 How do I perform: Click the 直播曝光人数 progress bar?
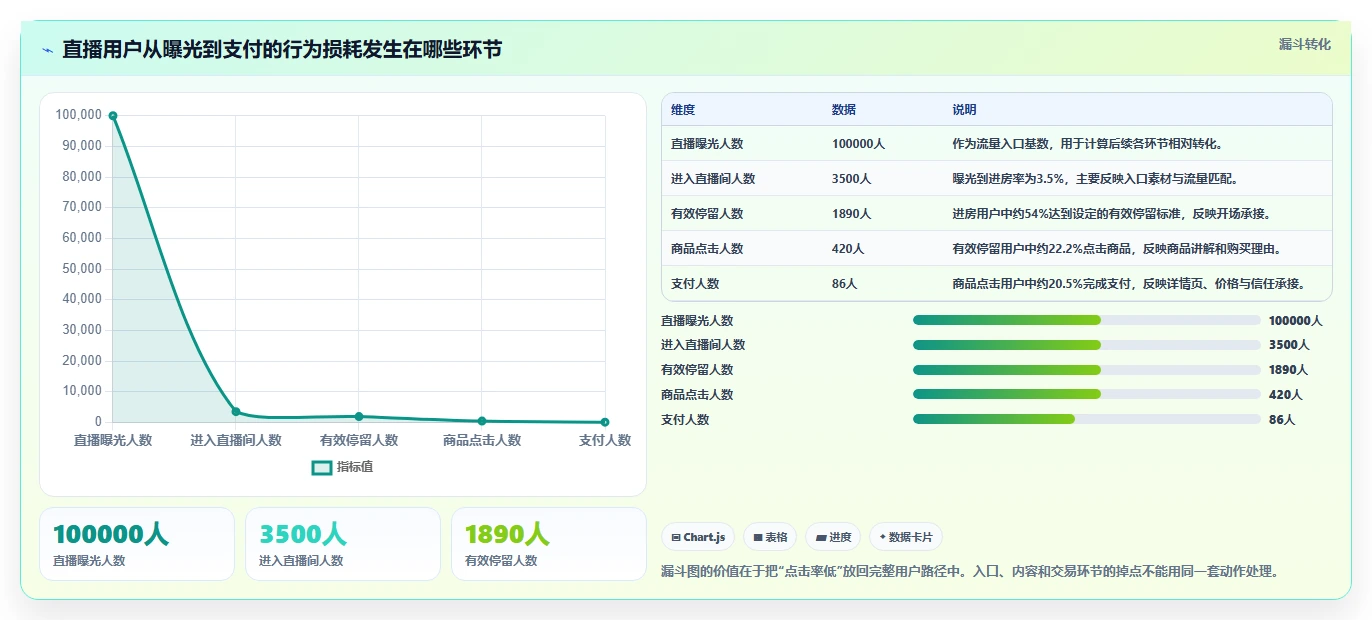click(x=1086, y=320)
